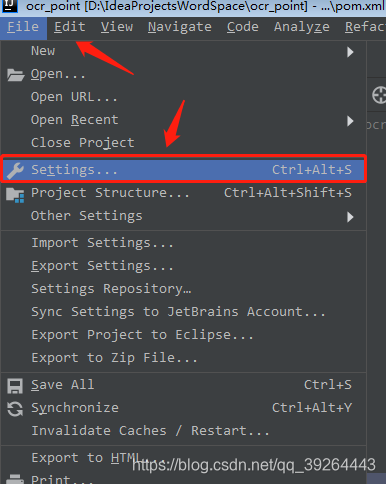Click the IntelliJ app icon in title bar
Screen dimensions: 386x484
point(10,6)
